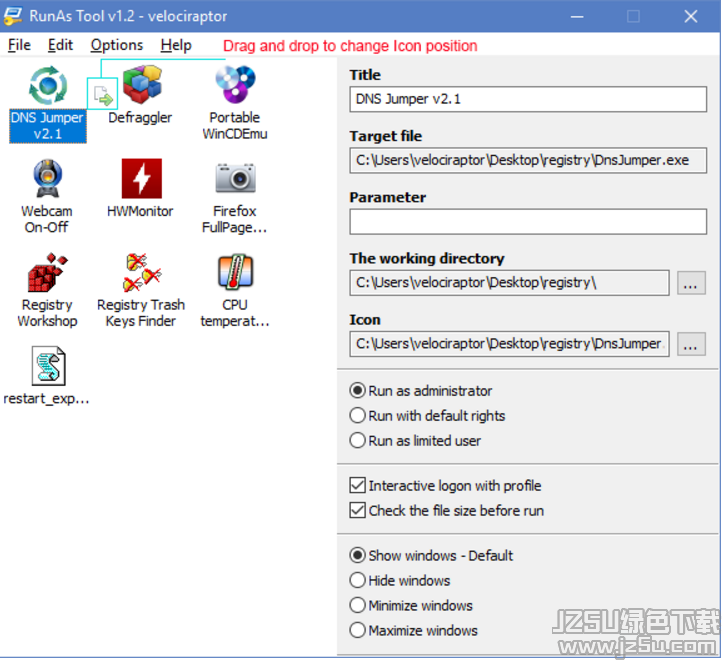Image resolution: width=722 pixels, height=660 pixels.
Task: Select the Defraggler icon
Action: 142,84
